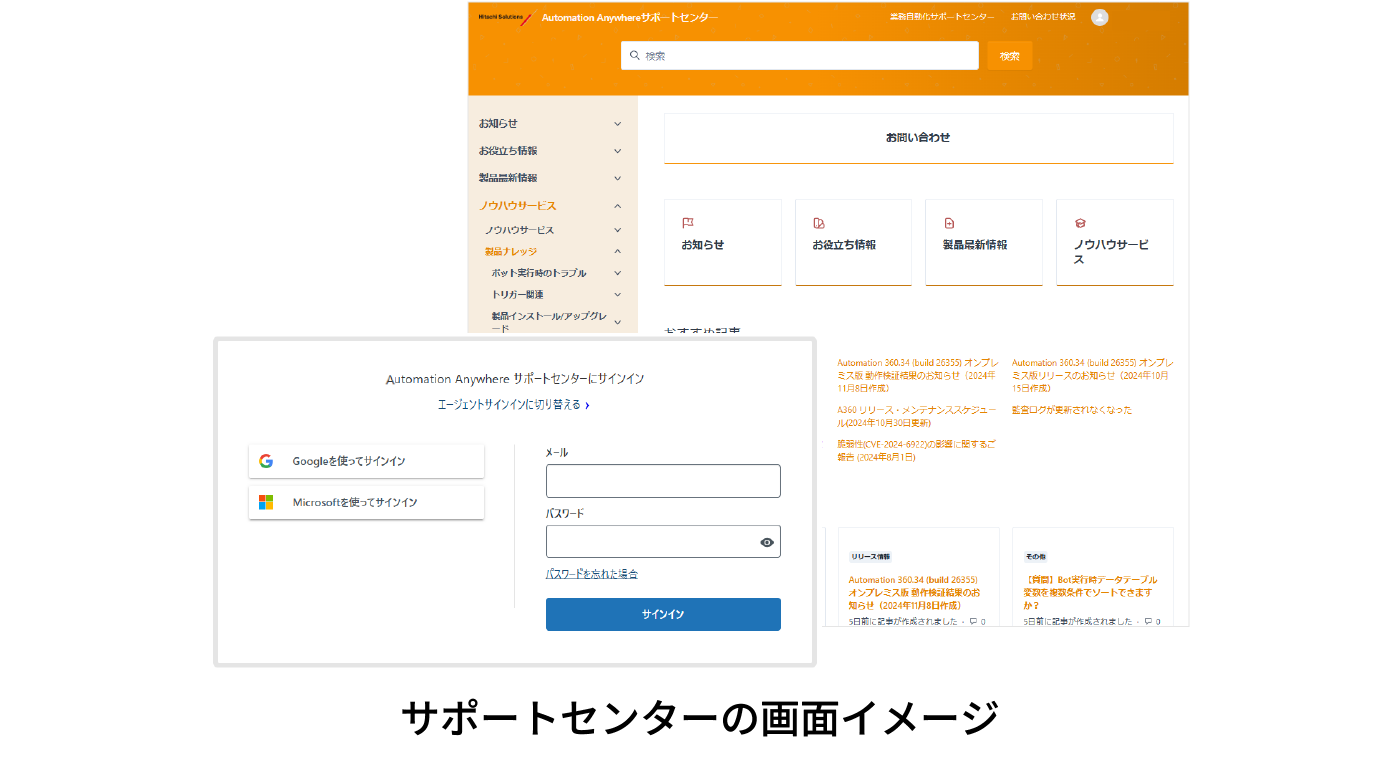Screen dimensions: 1400x768
Task: Open お問い合わせ状況 in header
Action: 1043,17
